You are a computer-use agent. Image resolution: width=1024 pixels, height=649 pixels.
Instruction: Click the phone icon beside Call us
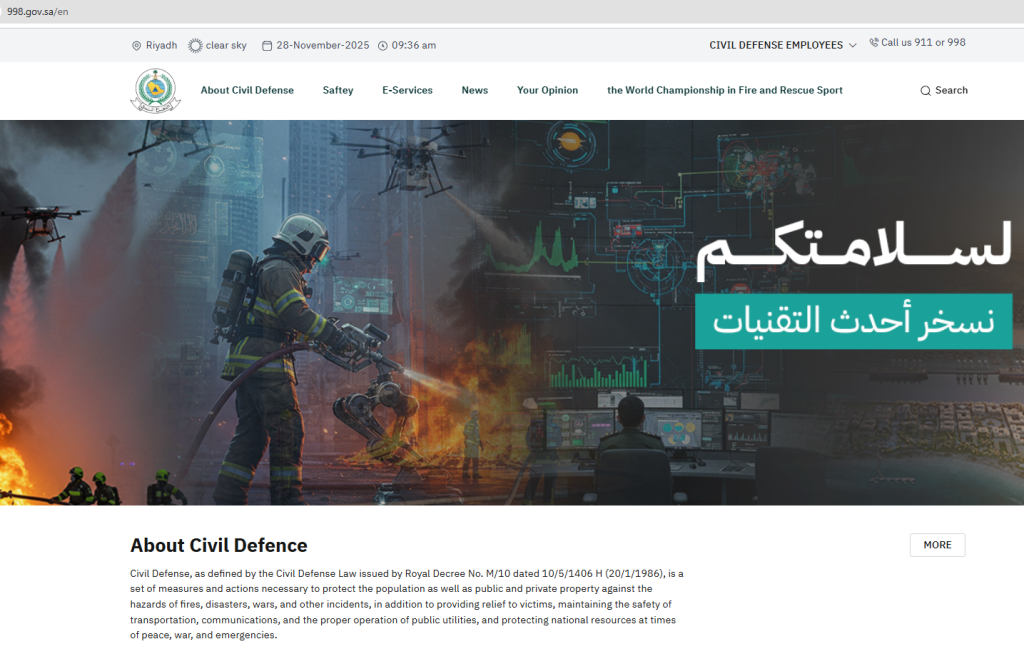(874, 43)
